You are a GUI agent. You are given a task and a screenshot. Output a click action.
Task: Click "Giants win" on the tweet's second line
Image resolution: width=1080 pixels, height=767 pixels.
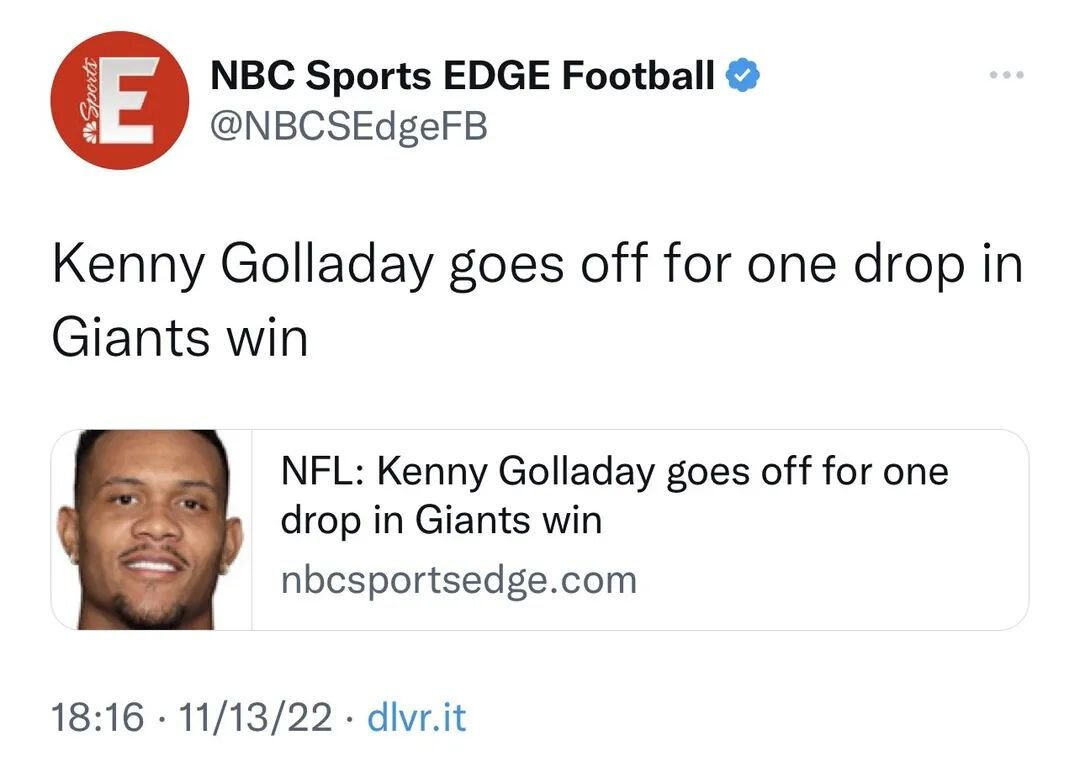pyautogui.click(x=179, y=338)
